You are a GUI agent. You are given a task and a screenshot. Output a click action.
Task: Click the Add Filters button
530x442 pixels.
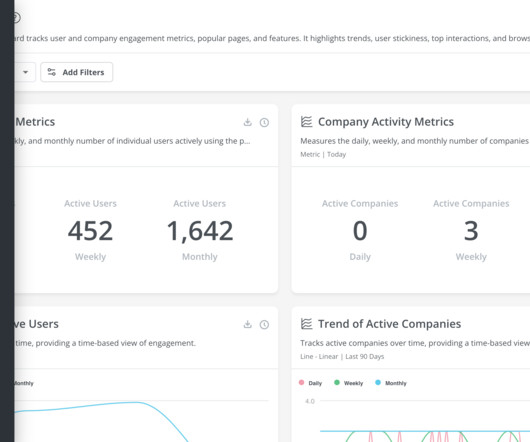(77, 72)
